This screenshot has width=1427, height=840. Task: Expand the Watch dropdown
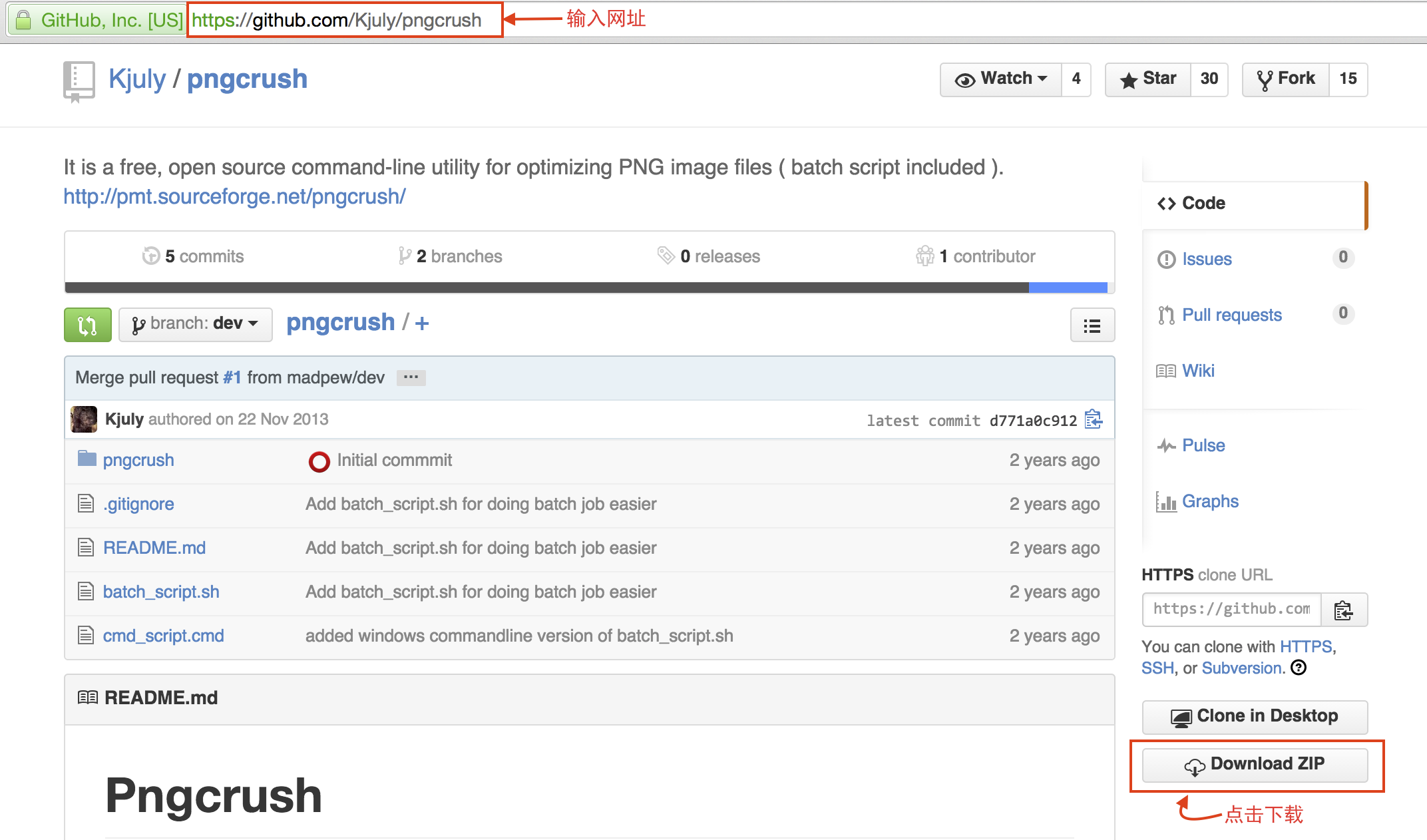tap(1001, 79)
